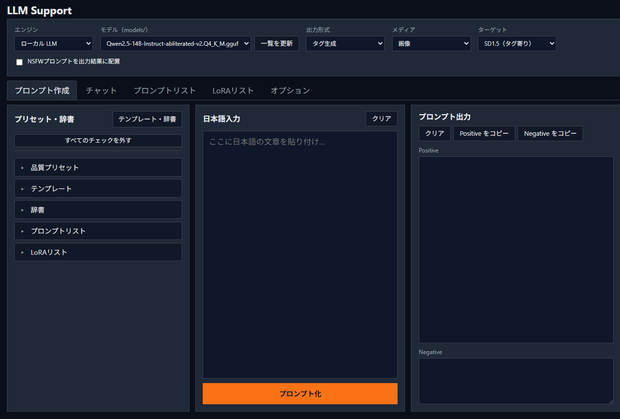
Task: Click the テンプレート・辞書 button
Action: [147, 119]
